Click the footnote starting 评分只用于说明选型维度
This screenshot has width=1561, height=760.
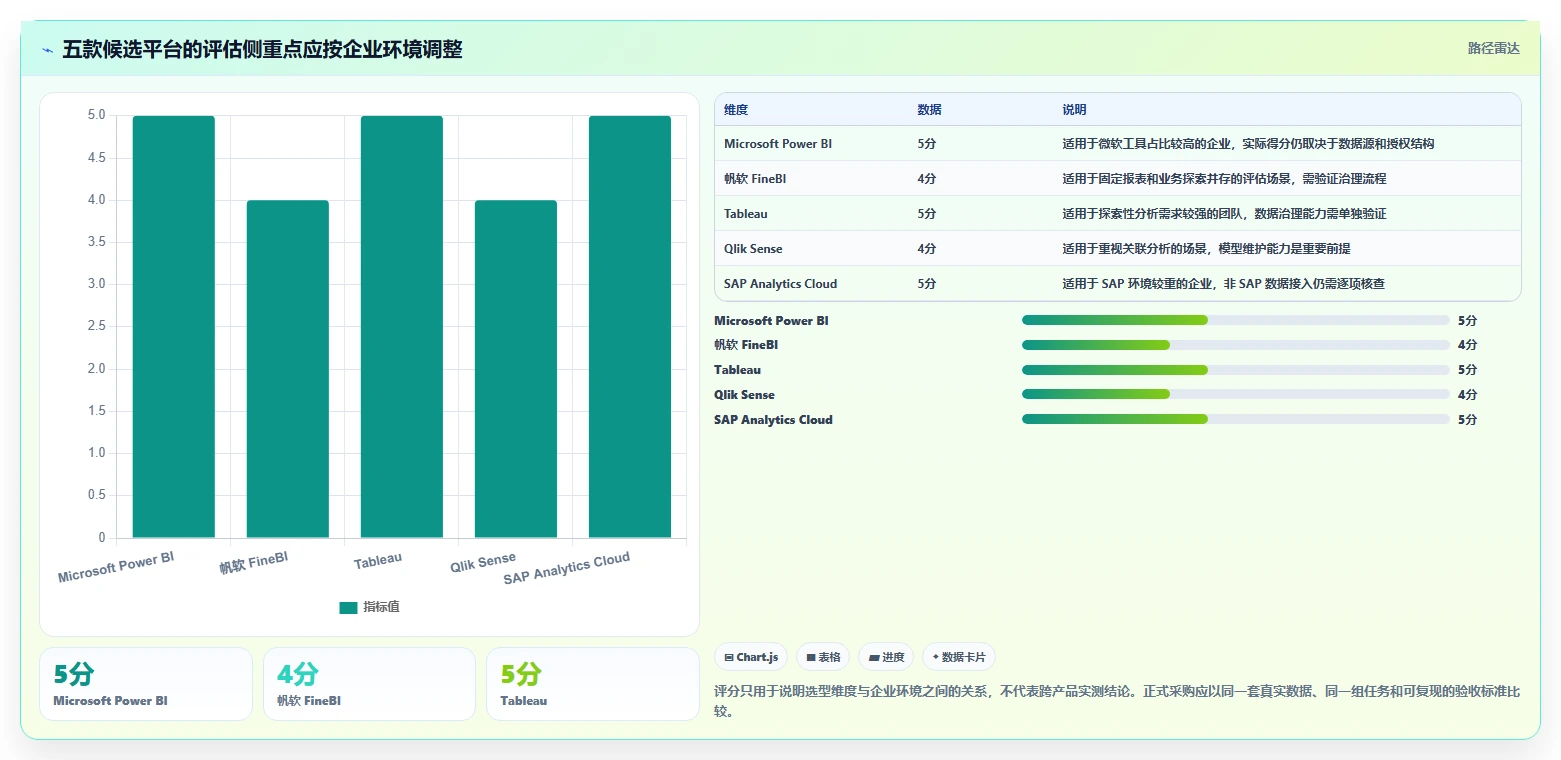tap(1117, 701)
